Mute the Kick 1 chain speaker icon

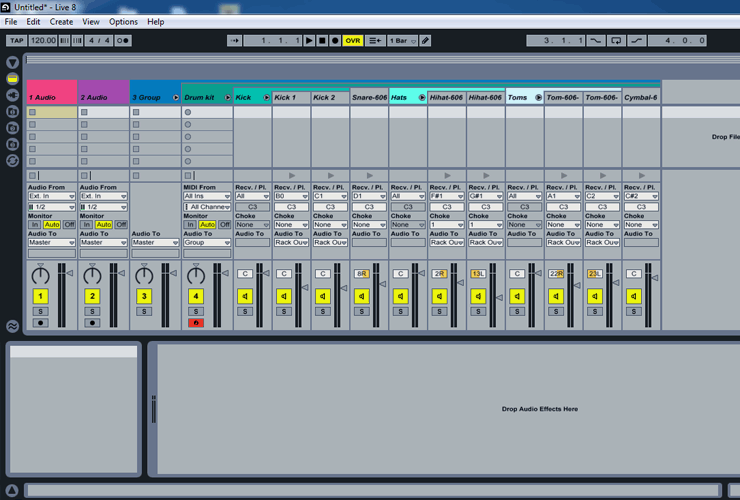pos(284,296)
